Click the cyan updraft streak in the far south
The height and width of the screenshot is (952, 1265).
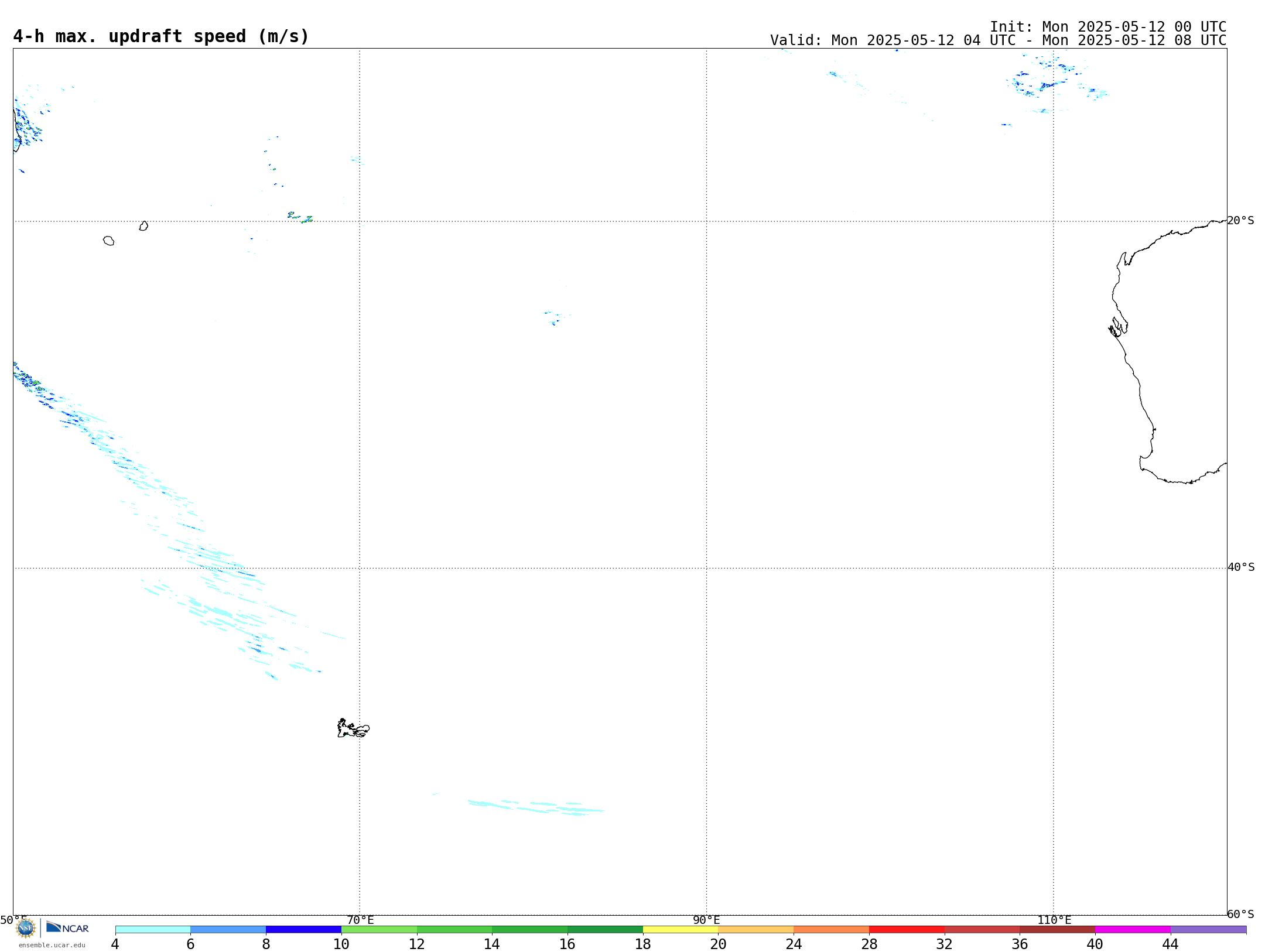click(x=536, y=807)
